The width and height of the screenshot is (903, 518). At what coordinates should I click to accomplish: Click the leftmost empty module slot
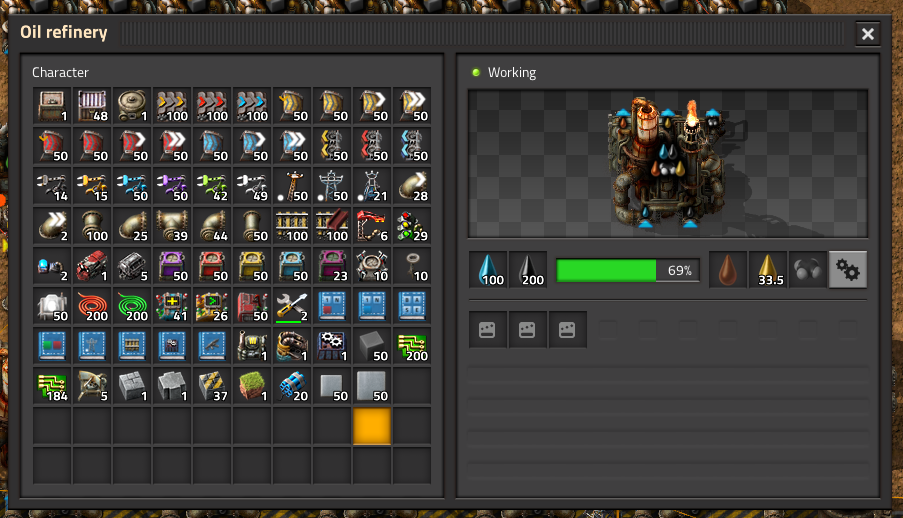click(488, 330)
